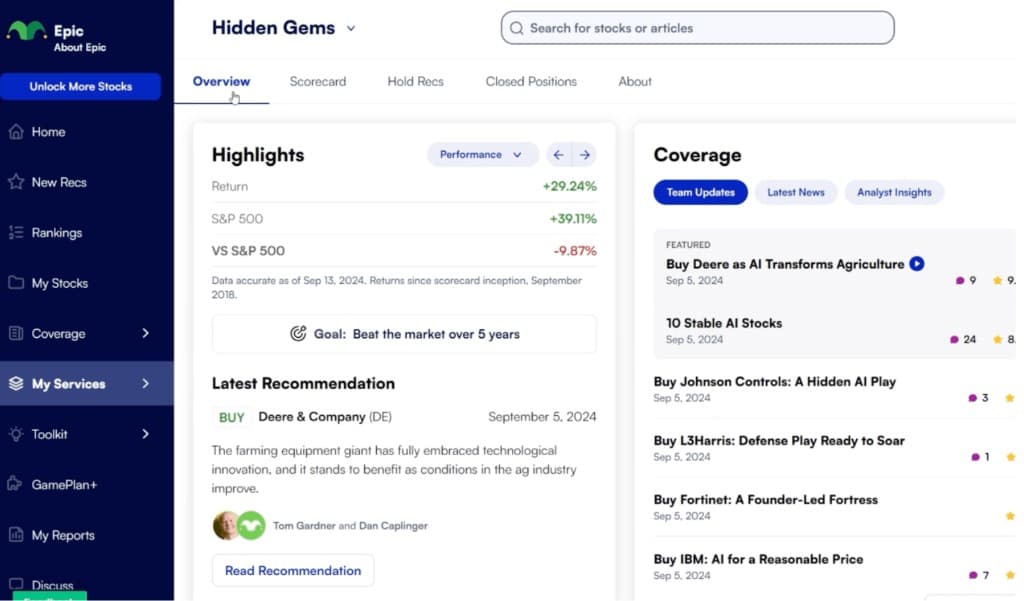The height and width of the screenshot is (601, 1024).
Task: Click the Unlock More Stocks button
Action: (x=80, y=86)
